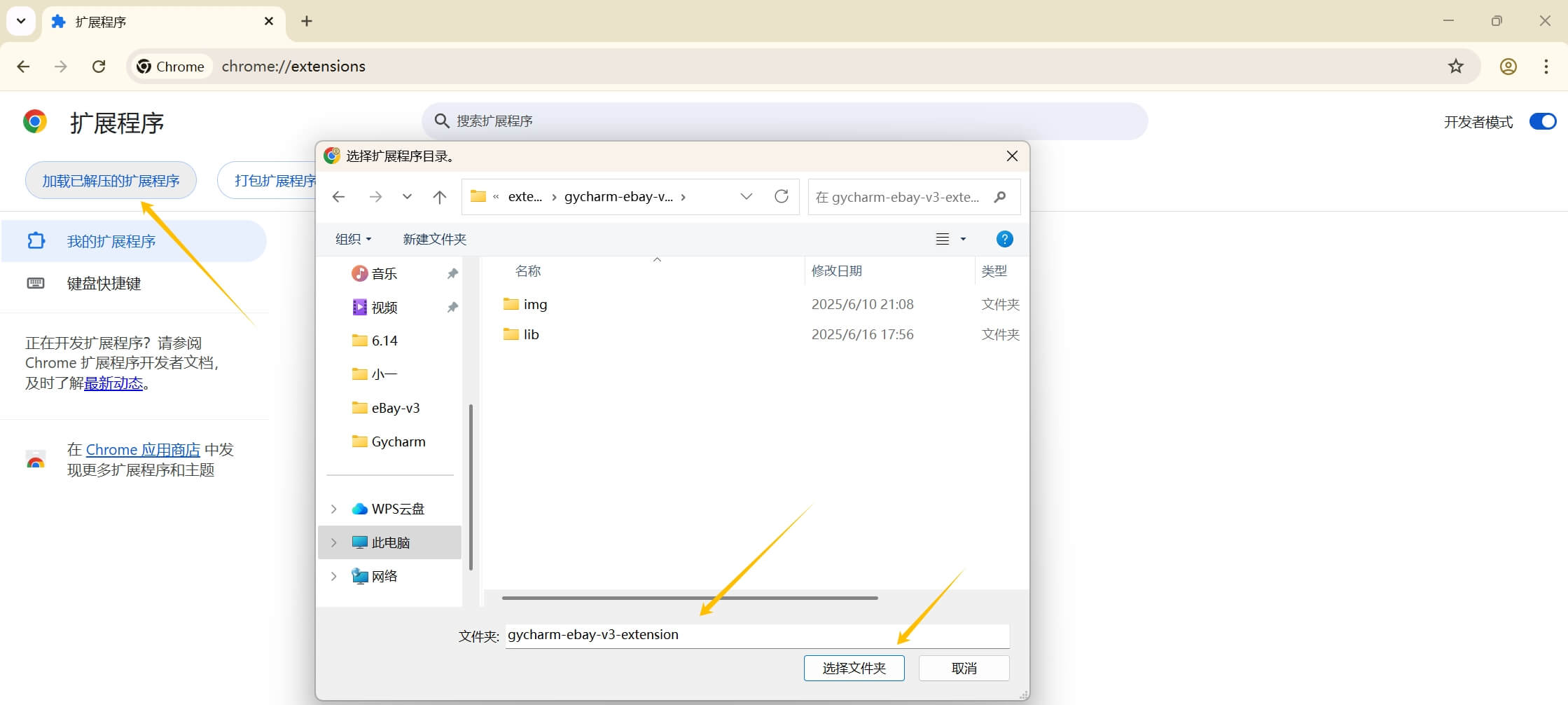Open 我的扩展程序 sidebar item
Viewport: 1568px width, 705px height.
pyautogui.click(x=133, y=241)
